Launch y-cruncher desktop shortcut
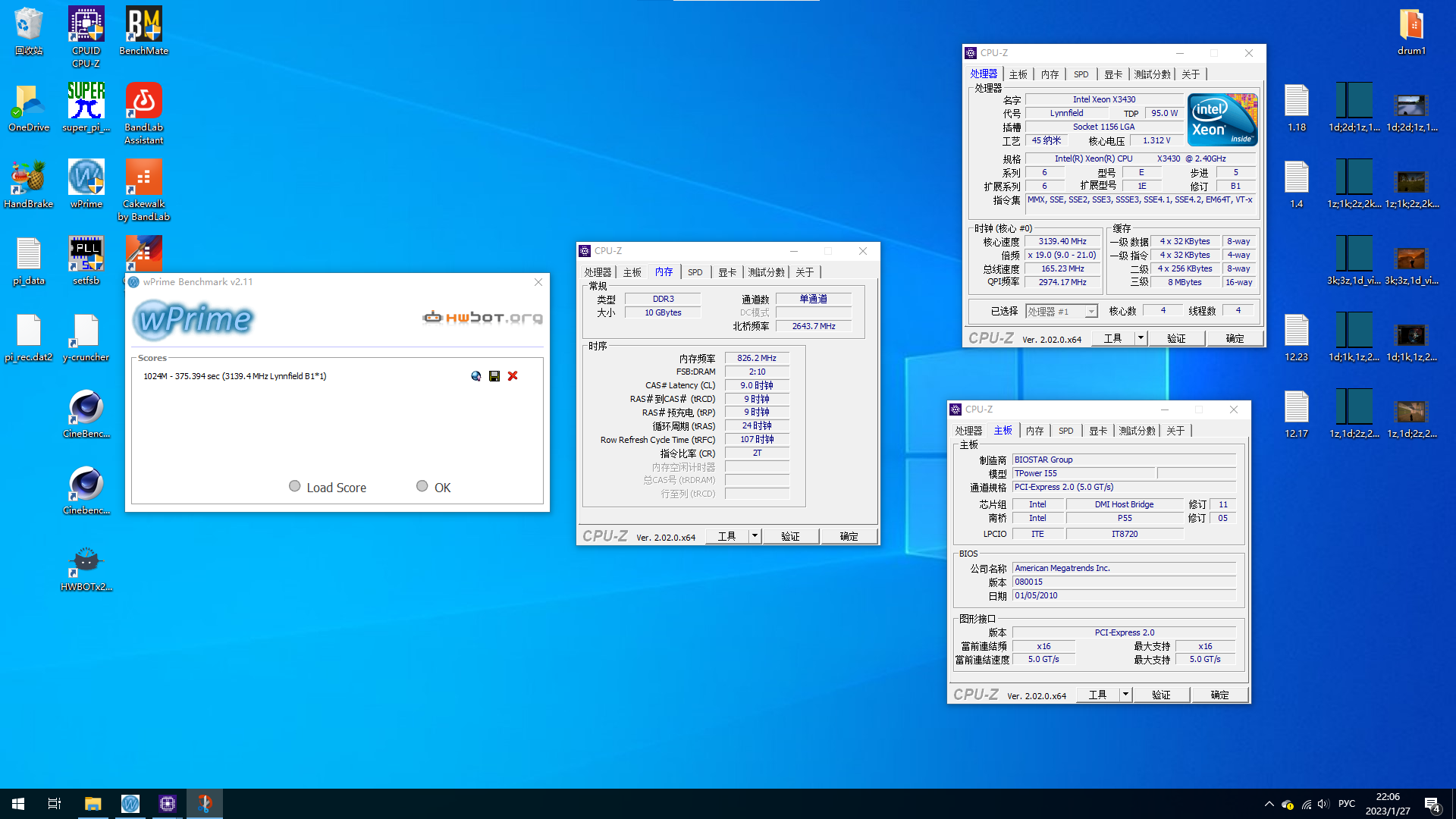1456x819 pixels. coord(86,337)
